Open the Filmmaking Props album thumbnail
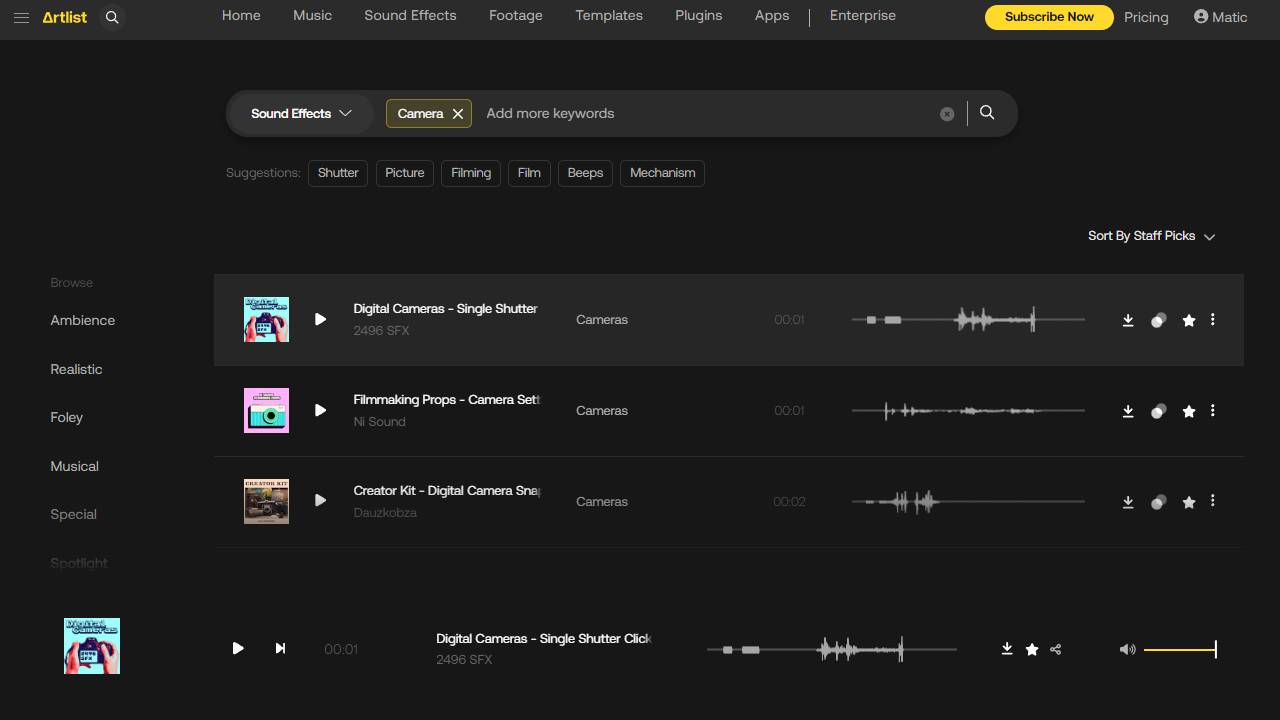This screenshot has height=720, width=1280. click(266, 410)
